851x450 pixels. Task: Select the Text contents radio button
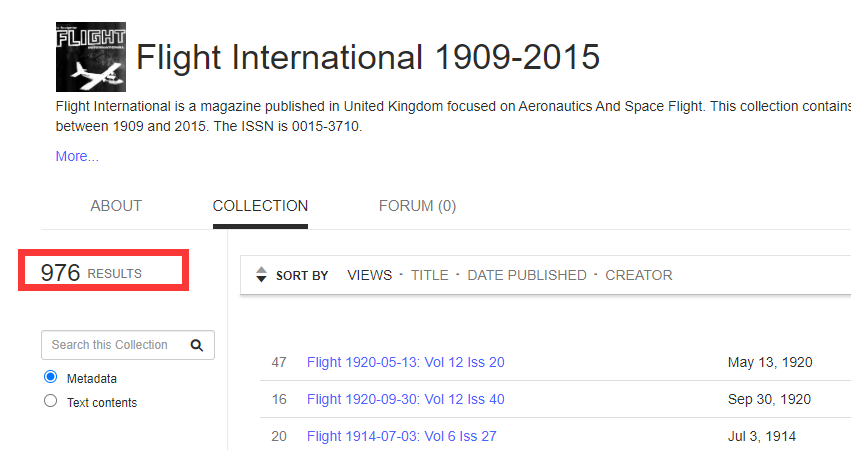(50, 401)
